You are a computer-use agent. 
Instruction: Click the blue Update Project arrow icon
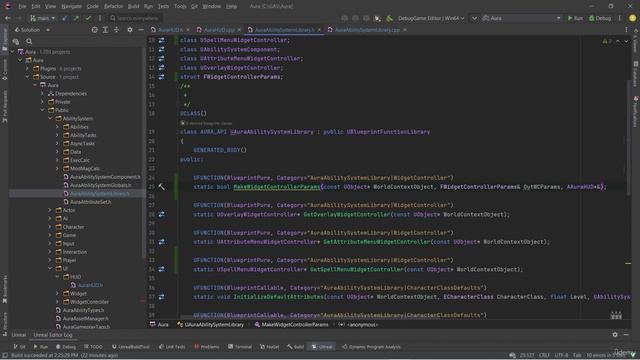coord(64,18)
